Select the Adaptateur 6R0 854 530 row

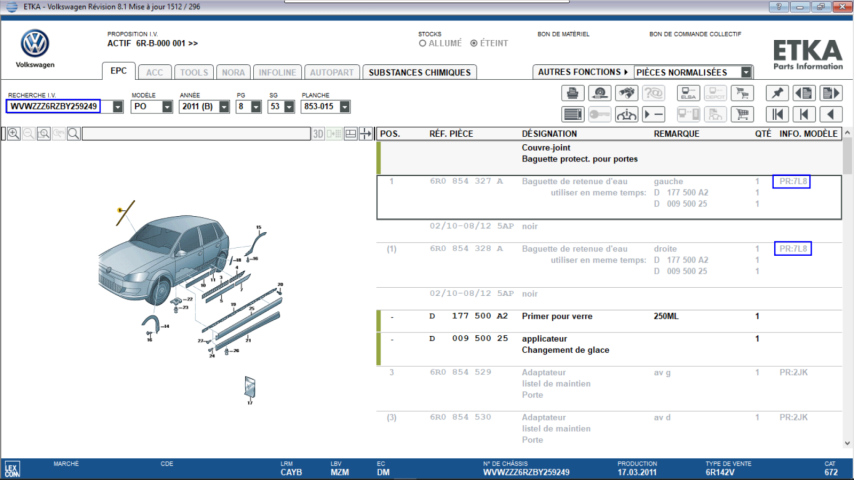pos(609,428)
